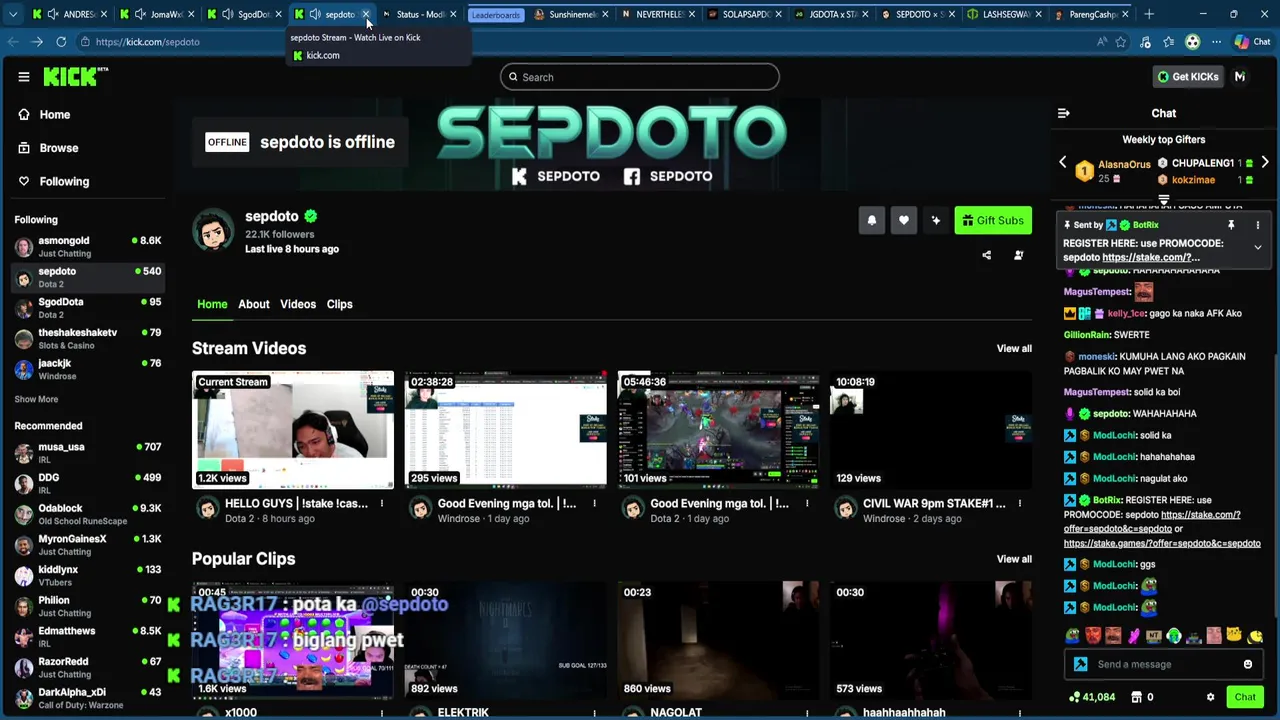This screenshot has height=720, width=1280.
Task: Click the sparkle icon beside Gift Subs
Action: (x=935, y=221)
